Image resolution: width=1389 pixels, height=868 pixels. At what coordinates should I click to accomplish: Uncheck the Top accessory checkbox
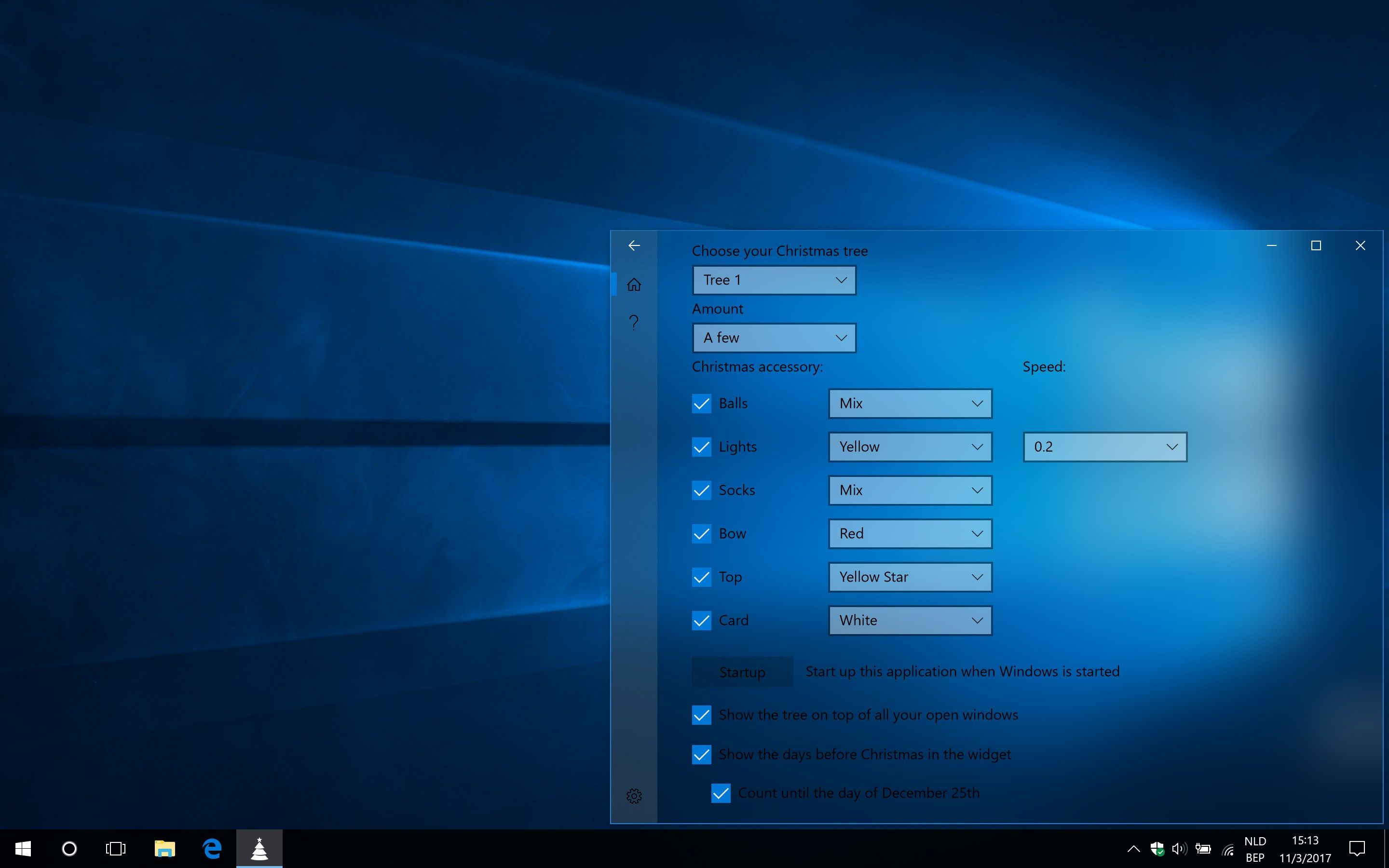point(701,577)
